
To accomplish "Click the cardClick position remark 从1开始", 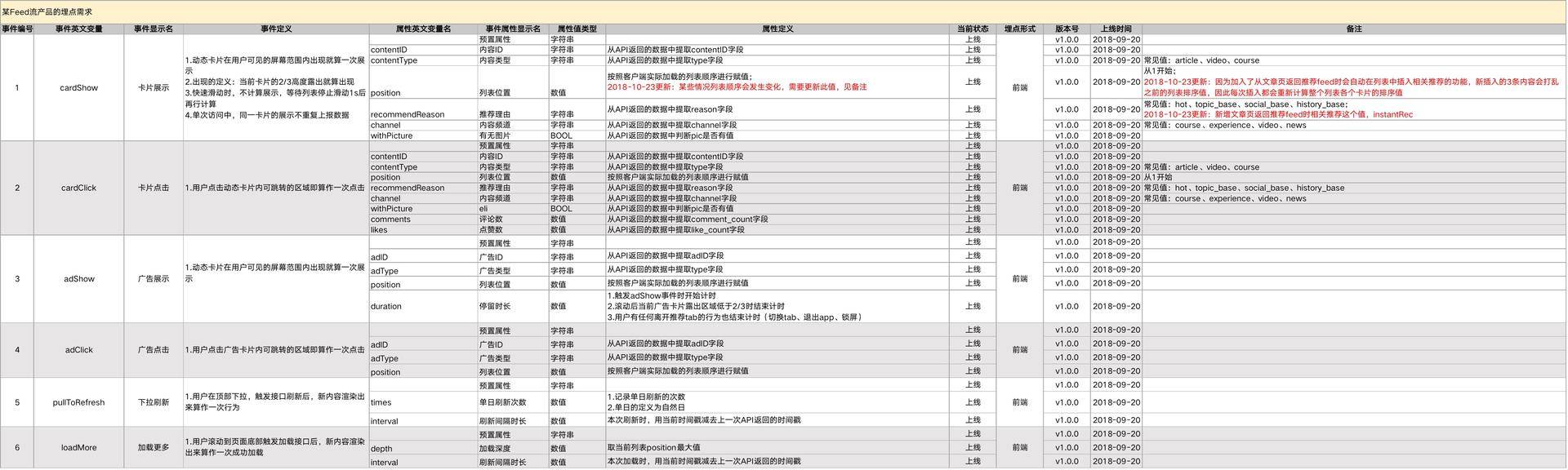I will (1354, 177).
